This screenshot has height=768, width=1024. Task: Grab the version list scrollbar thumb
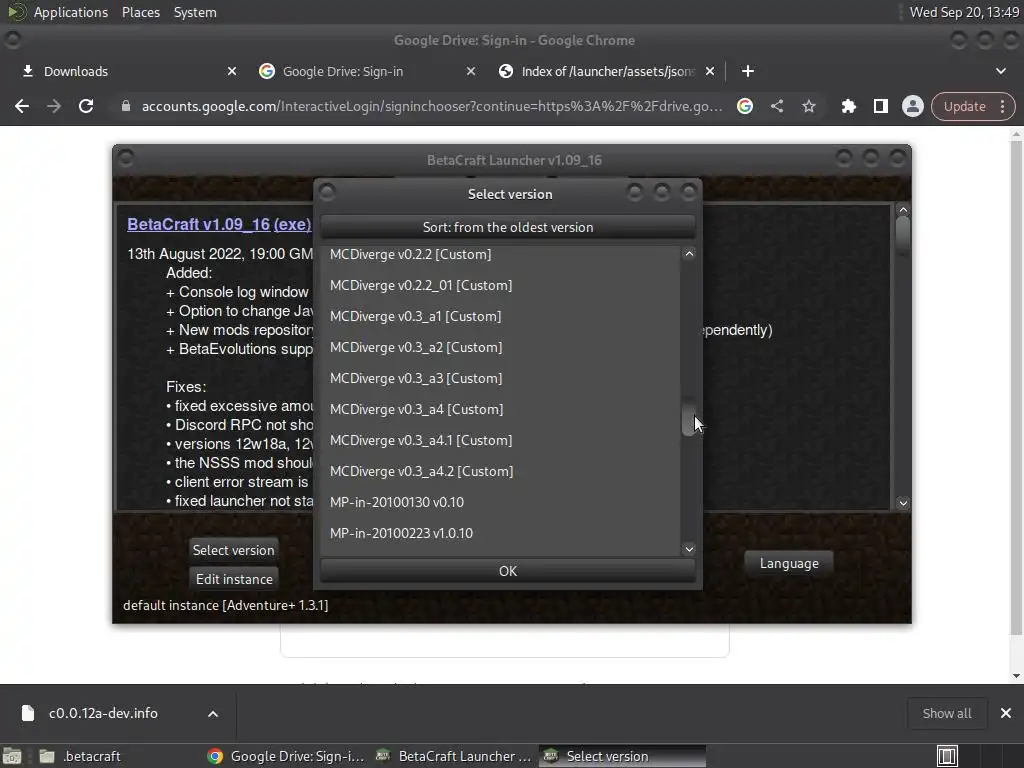689,416
